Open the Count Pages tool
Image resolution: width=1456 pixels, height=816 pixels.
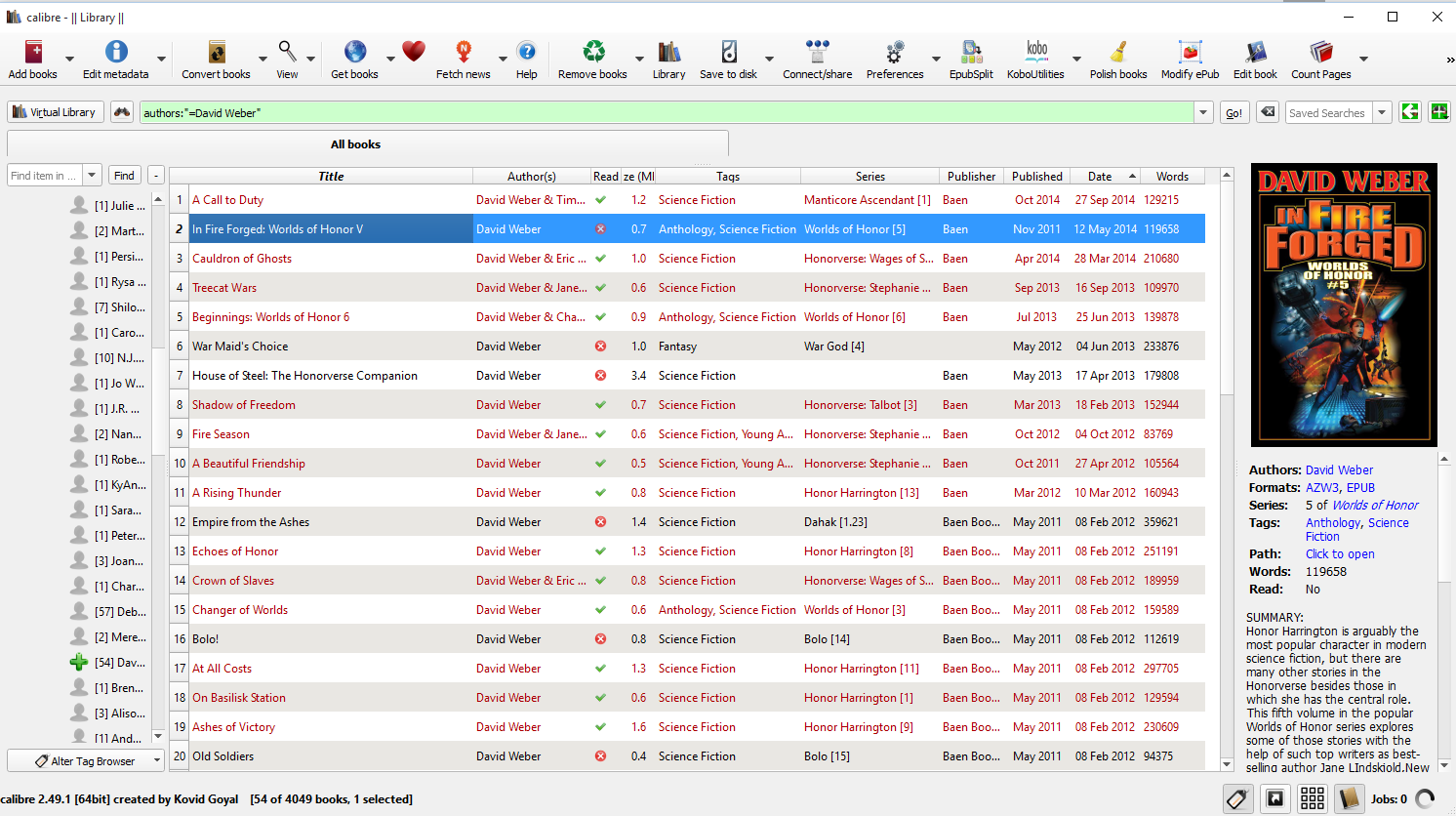[x=1321, y=53]
